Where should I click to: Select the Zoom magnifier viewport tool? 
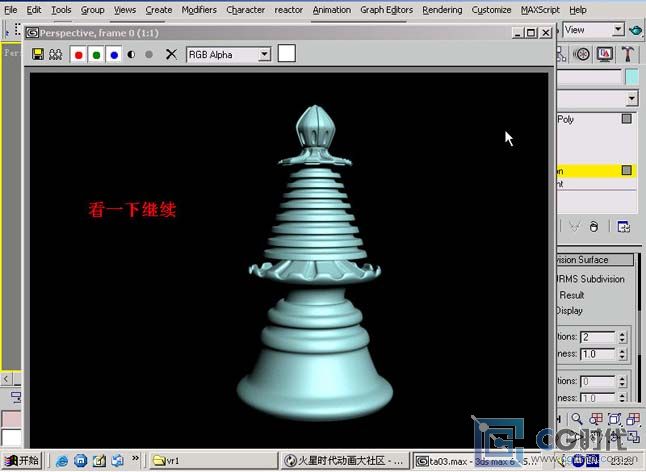point(577,419)
